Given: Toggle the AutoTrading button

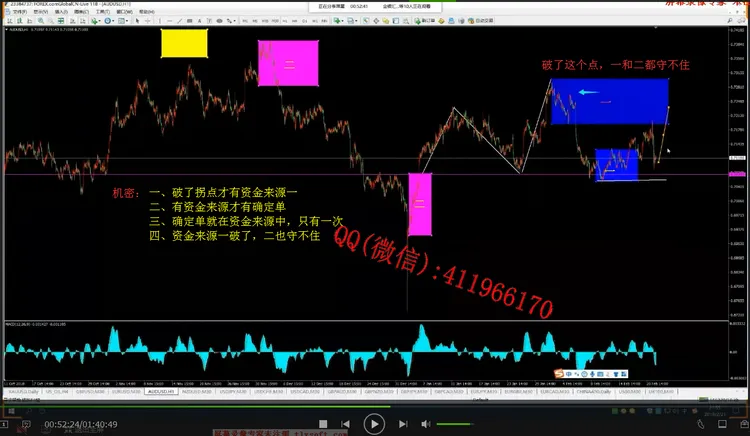Looking at the screenshot, I should coord(481,21).
